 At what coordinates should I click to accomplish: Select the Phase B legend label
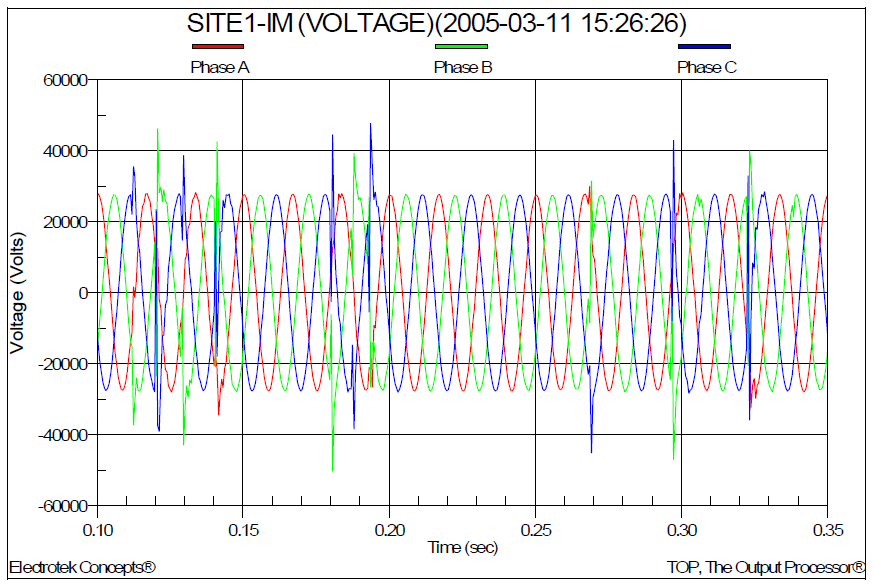(463, 68)
